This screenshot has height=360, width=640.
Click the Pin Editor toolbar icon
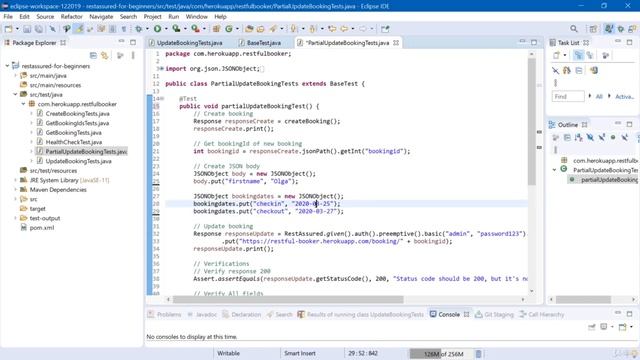pos(385,29)
